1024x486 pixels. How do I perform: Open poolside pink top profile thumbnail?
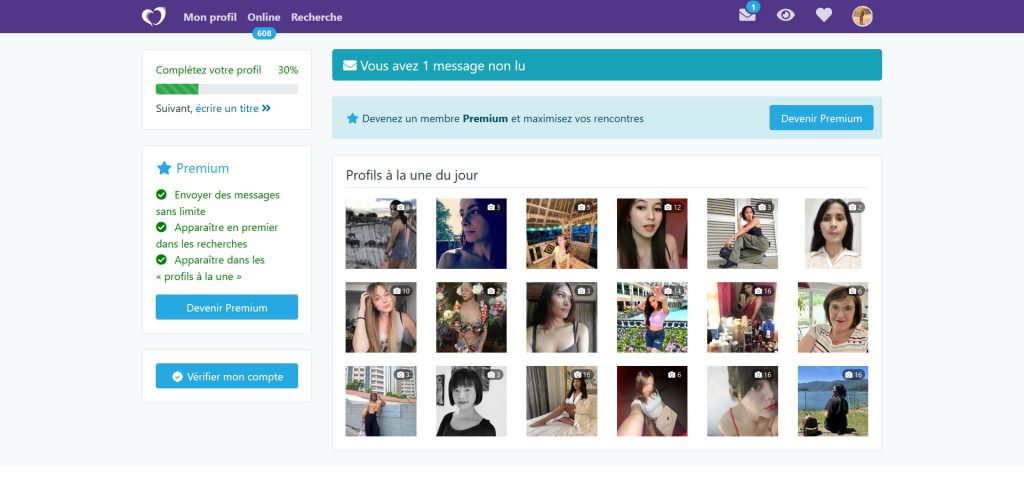coord(652,317)
